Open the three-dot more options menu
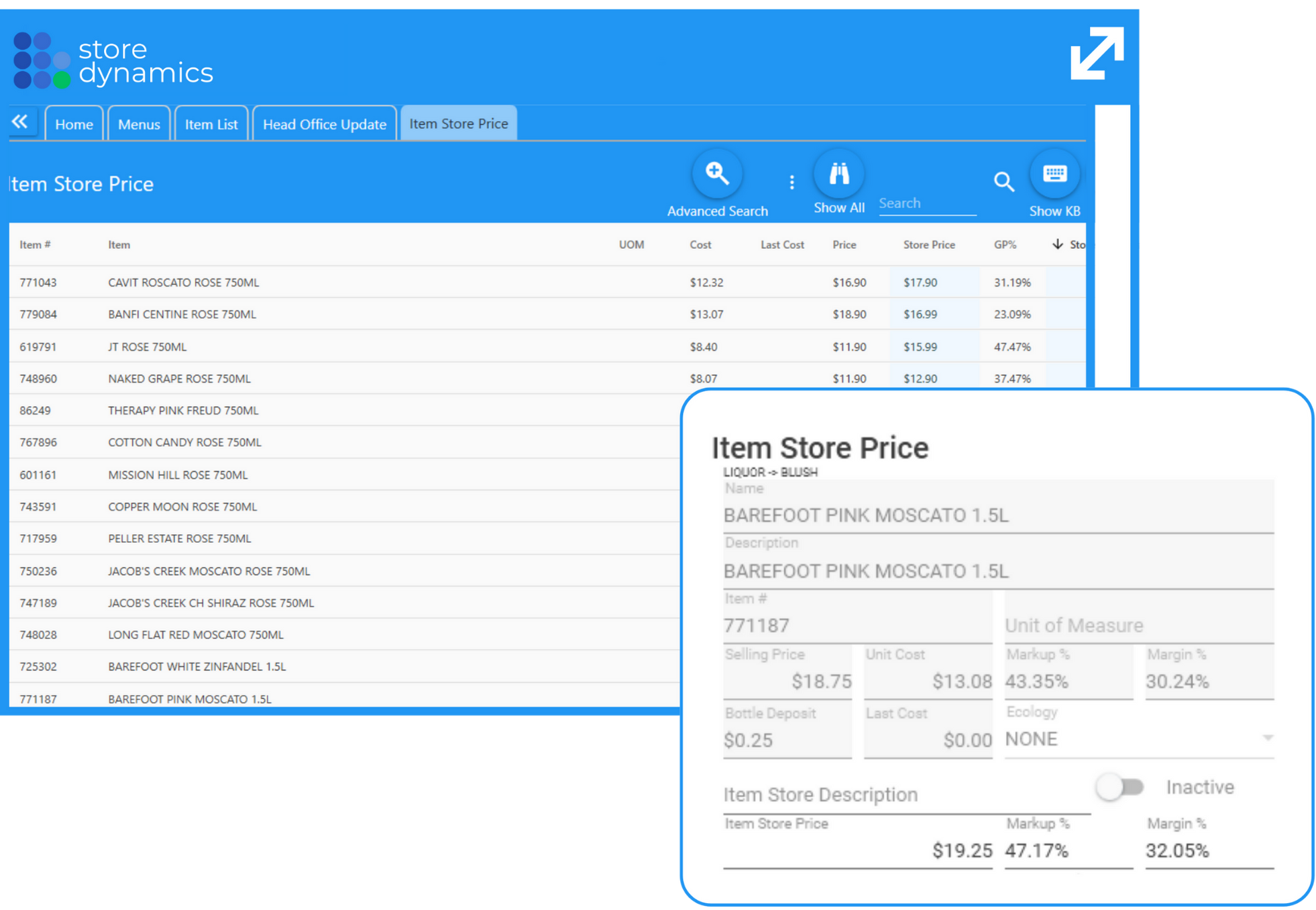Image resolution: width=1316 pixels, height=910 pixels. [x=791, y=183]
